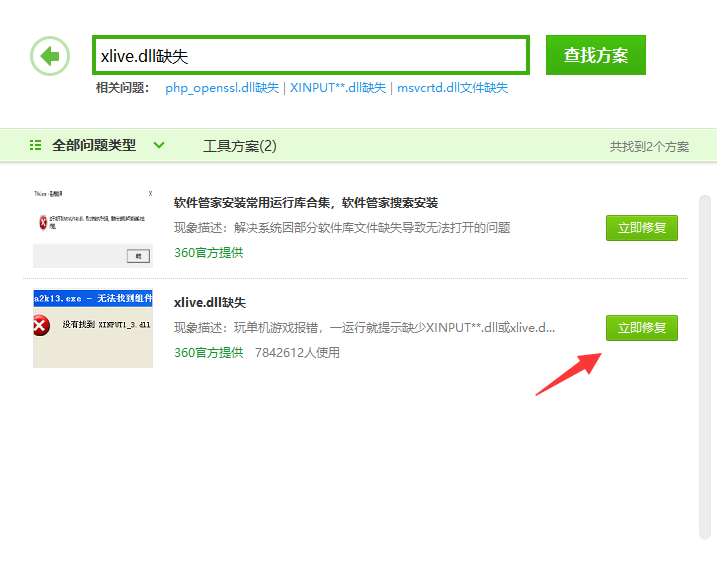Click the runtime library error dialog thumbnail
This screenshot has width=717, height=565.
(x=93, y=227)
